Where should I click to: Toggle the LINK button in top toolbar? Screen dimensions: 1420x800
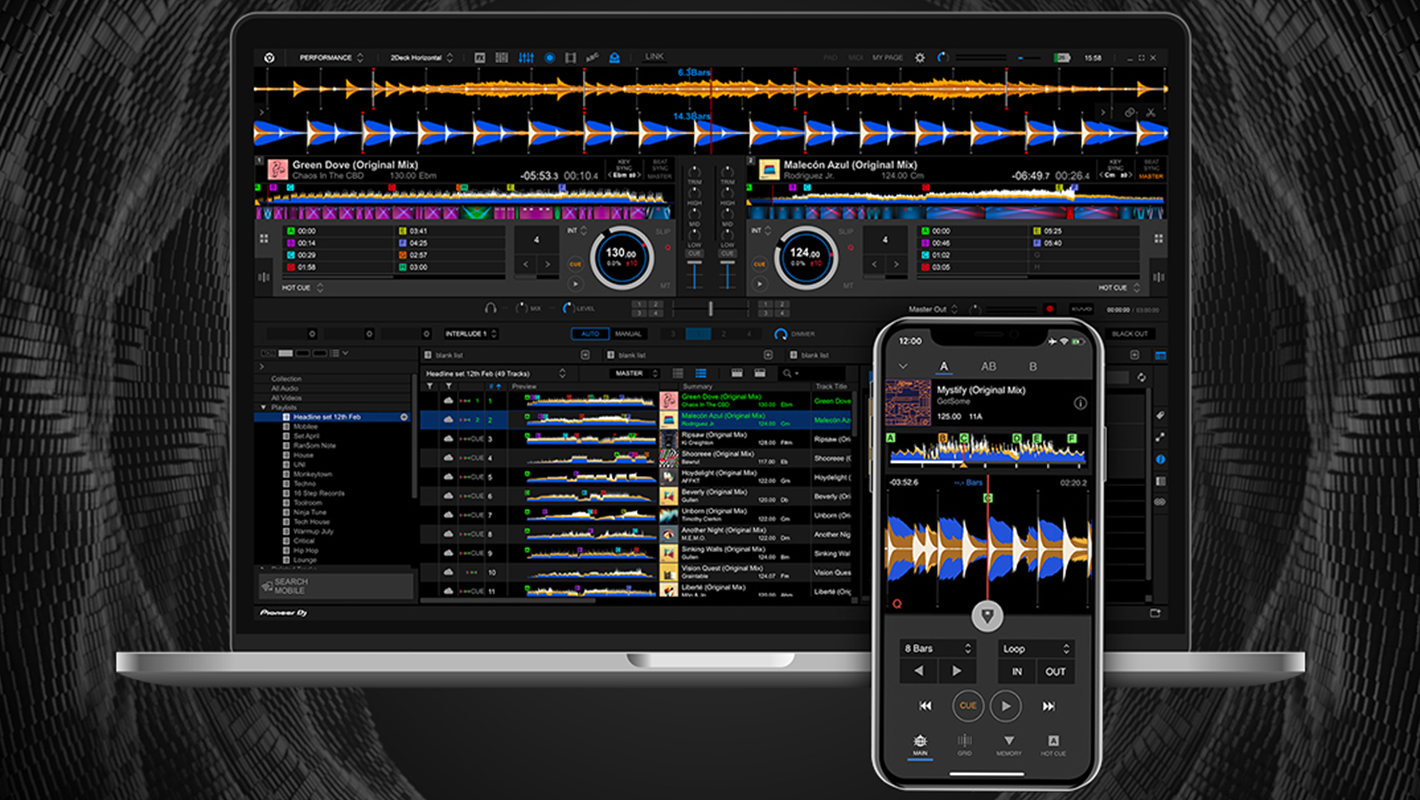pos(654,58)
